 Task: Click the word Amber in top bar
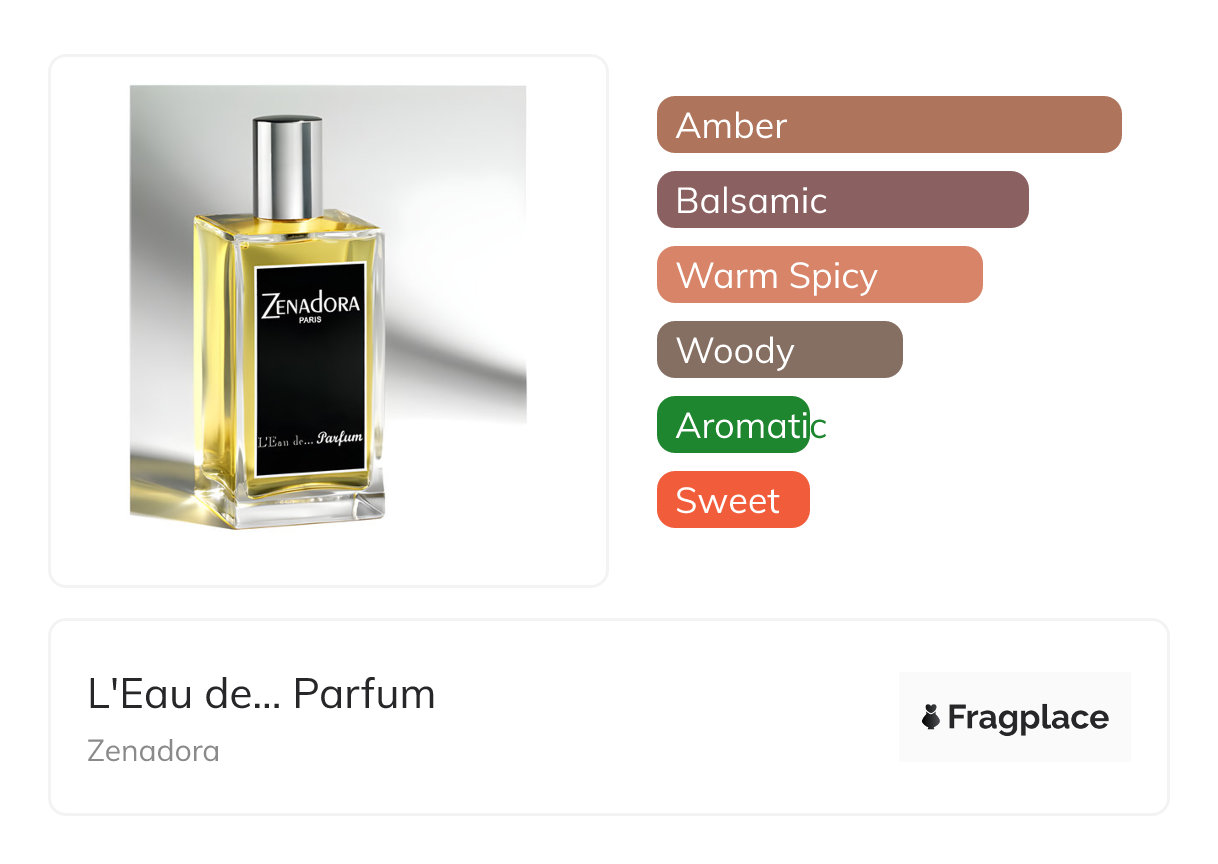pos(732,126)
